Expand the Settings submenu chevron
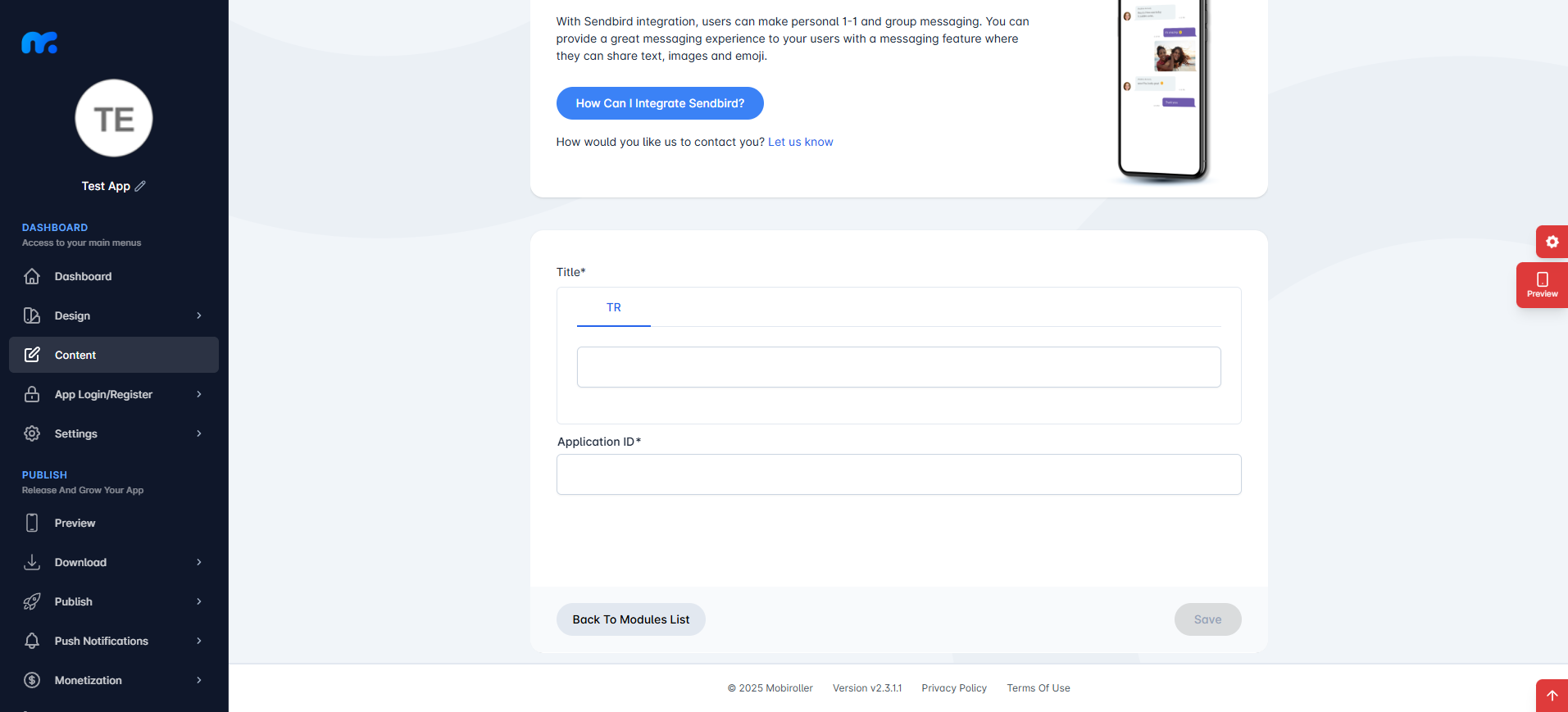Screen dimensions: 1568x712 point(199,433)
